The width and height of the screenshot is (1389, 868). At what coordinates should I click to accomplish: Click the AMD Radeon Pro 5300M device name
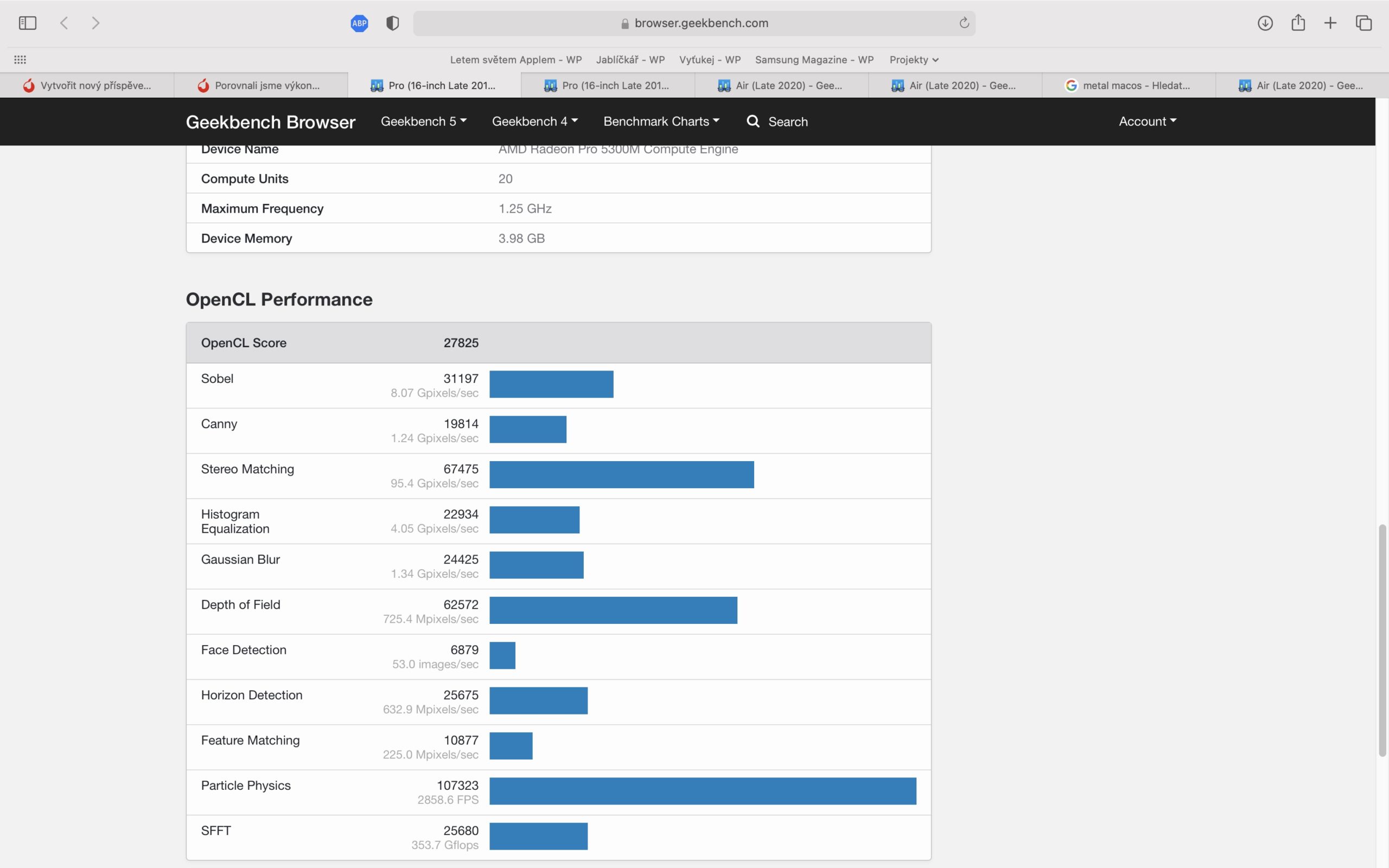point(617,149)
